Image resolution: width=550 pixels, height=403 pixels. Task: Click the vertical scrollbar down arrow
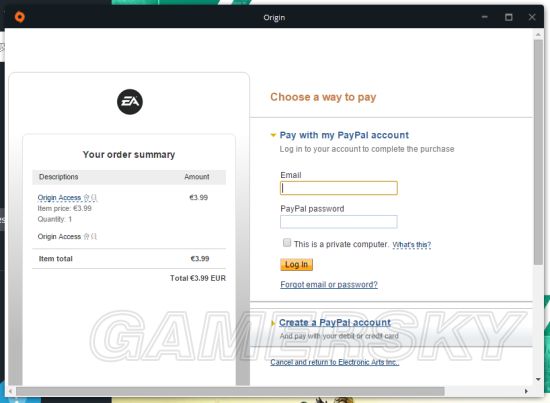(538, 379)
